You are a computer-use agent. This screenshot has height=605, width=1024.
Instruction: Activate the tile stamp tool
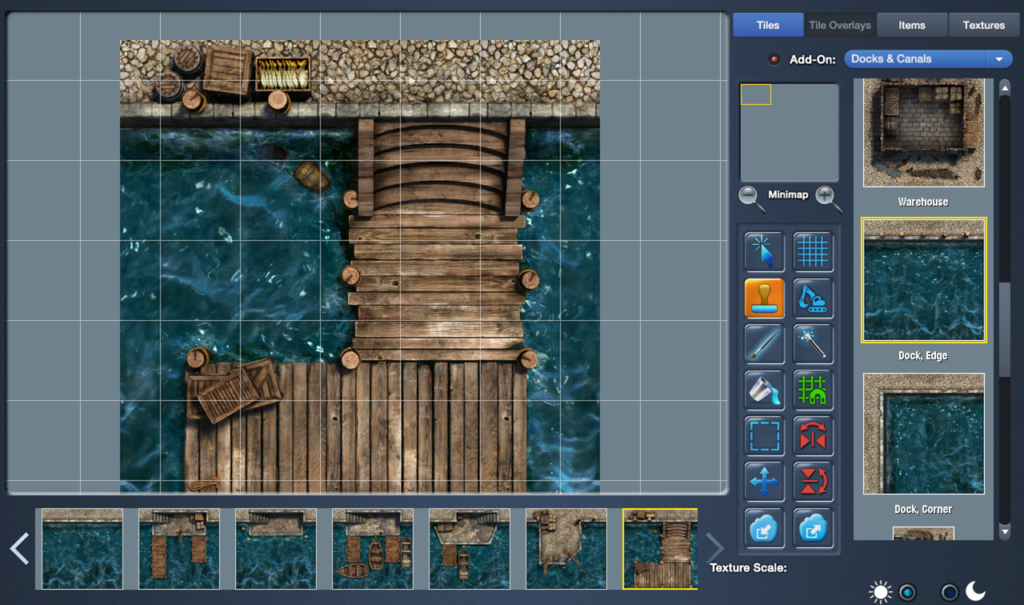coord(764,298)
